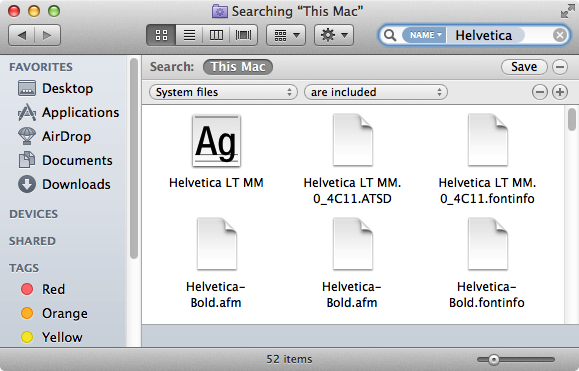This screenshot has width=579, height=371.
Task: Click the magnifying glass search icon
Action: coord(390,35)
